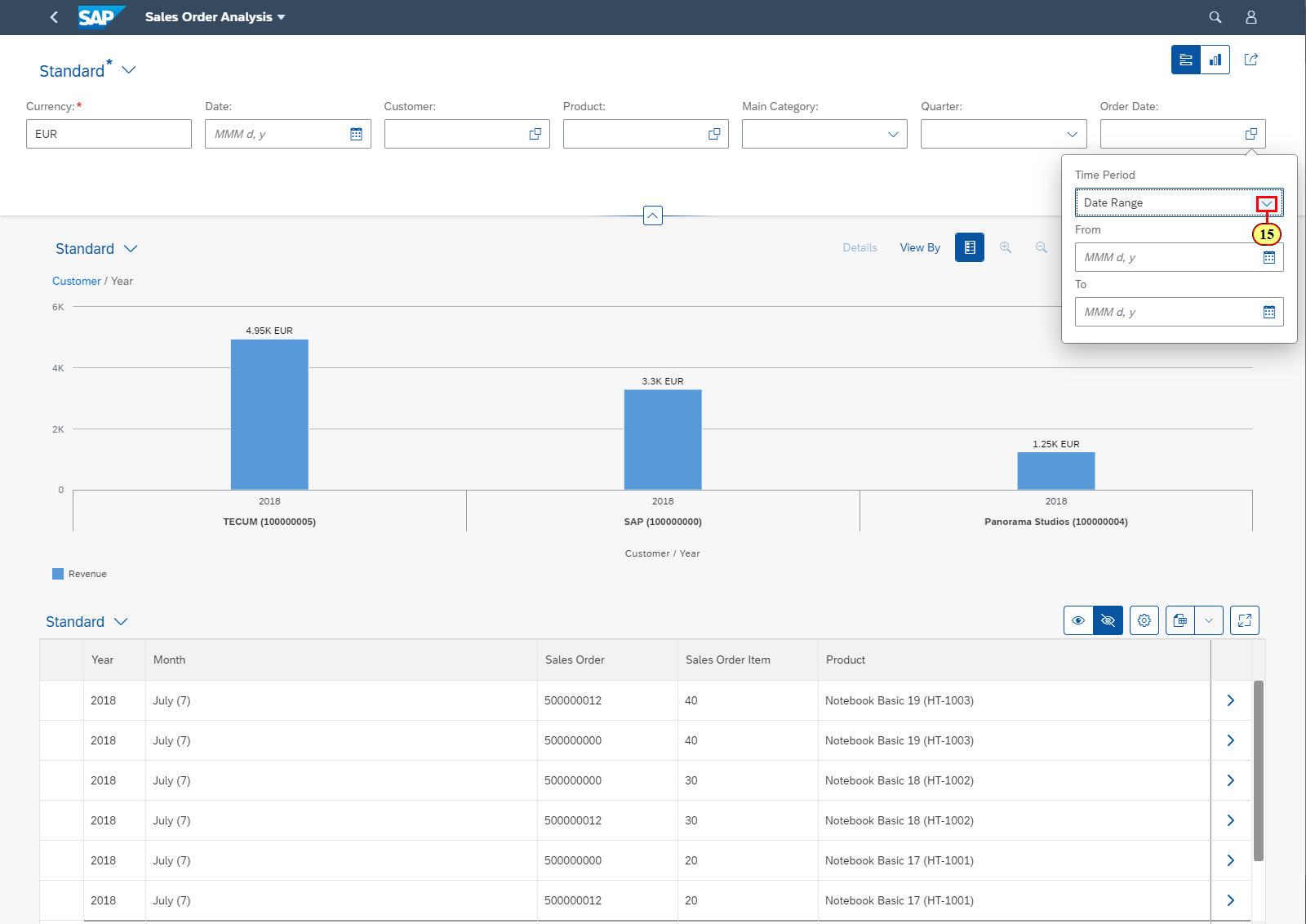Image resolution: width=1306 pixels, height=924 pixels.
Task: Open value help for the Order Date filter
Action: click(x=1251, y=134)
